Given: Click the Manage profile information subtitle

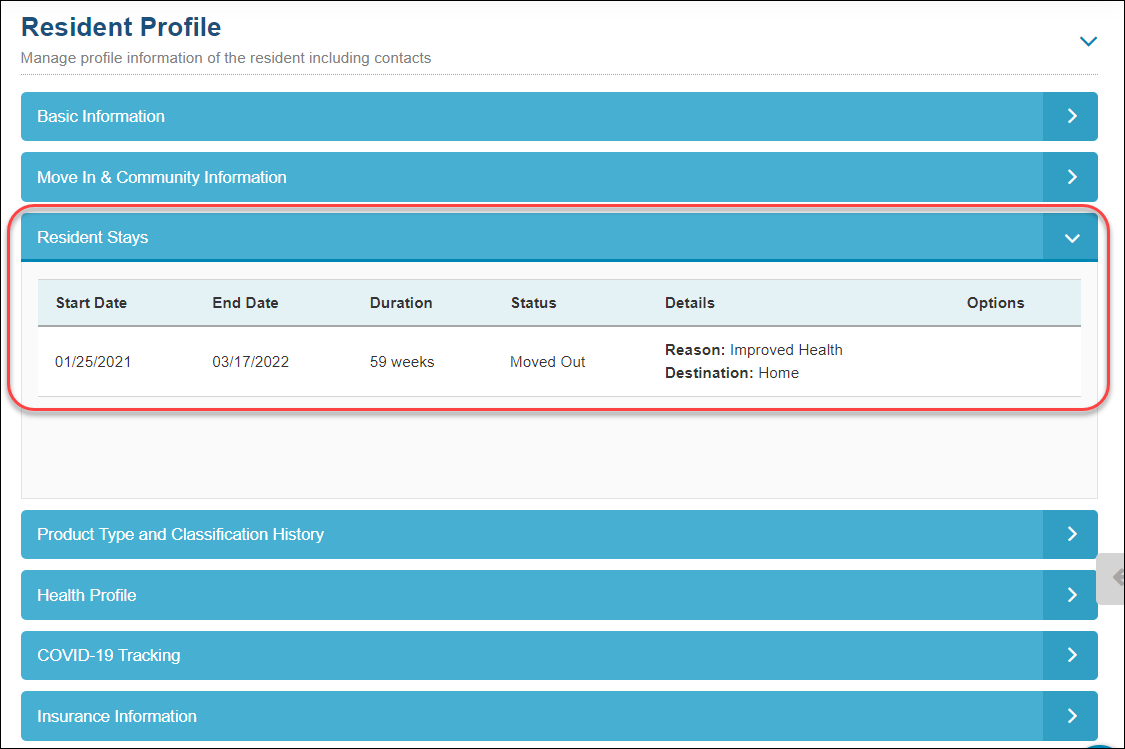Looking at the screenshot, I should pos(226,58).
